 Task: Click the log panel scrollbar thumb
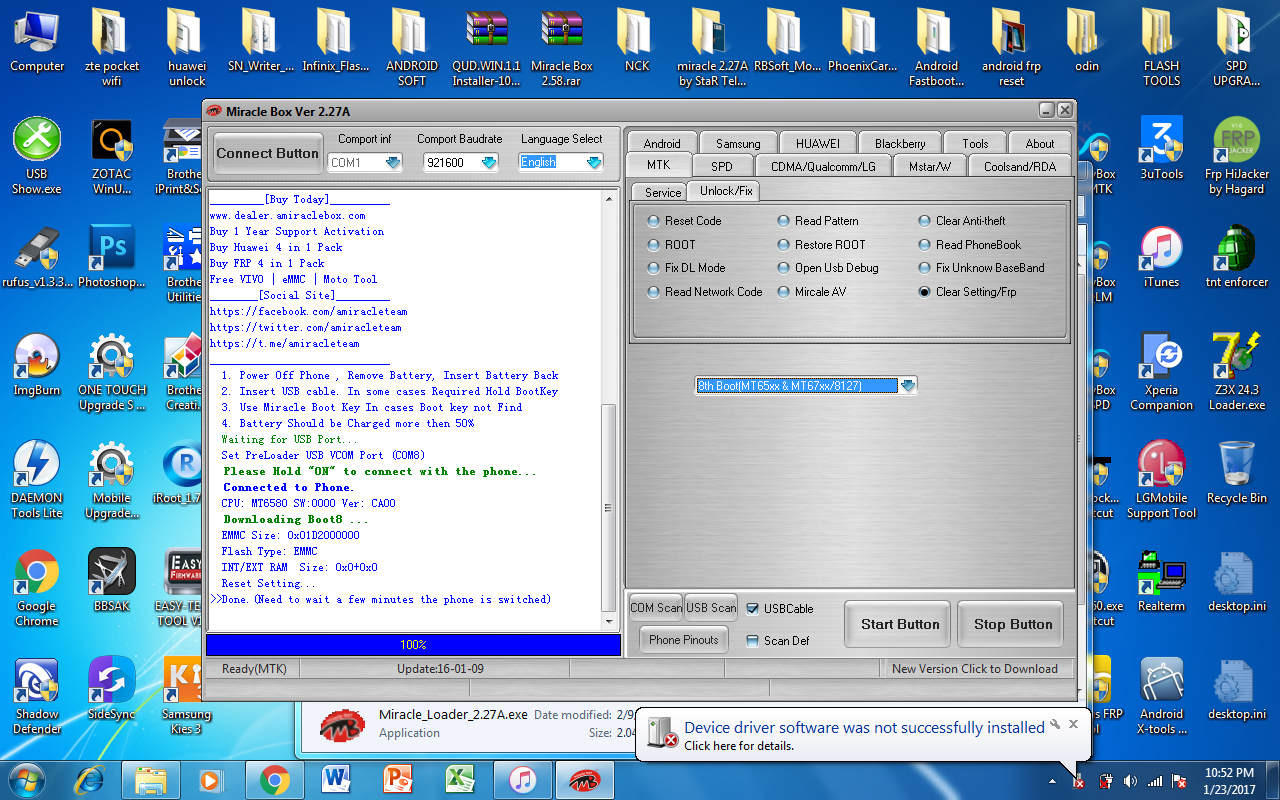click(x=608, y=506)
